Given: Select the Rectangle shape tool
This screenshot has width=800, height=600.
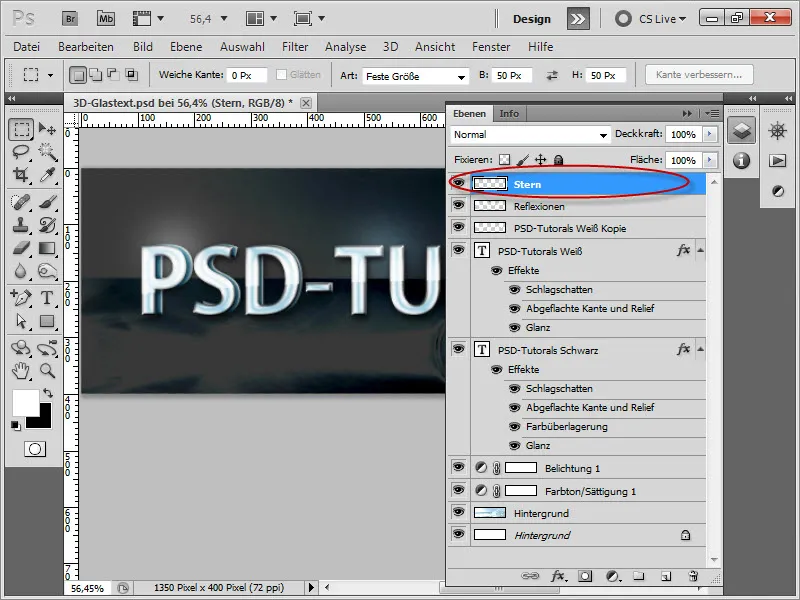Looking at the screenshot, I should 47,321.
